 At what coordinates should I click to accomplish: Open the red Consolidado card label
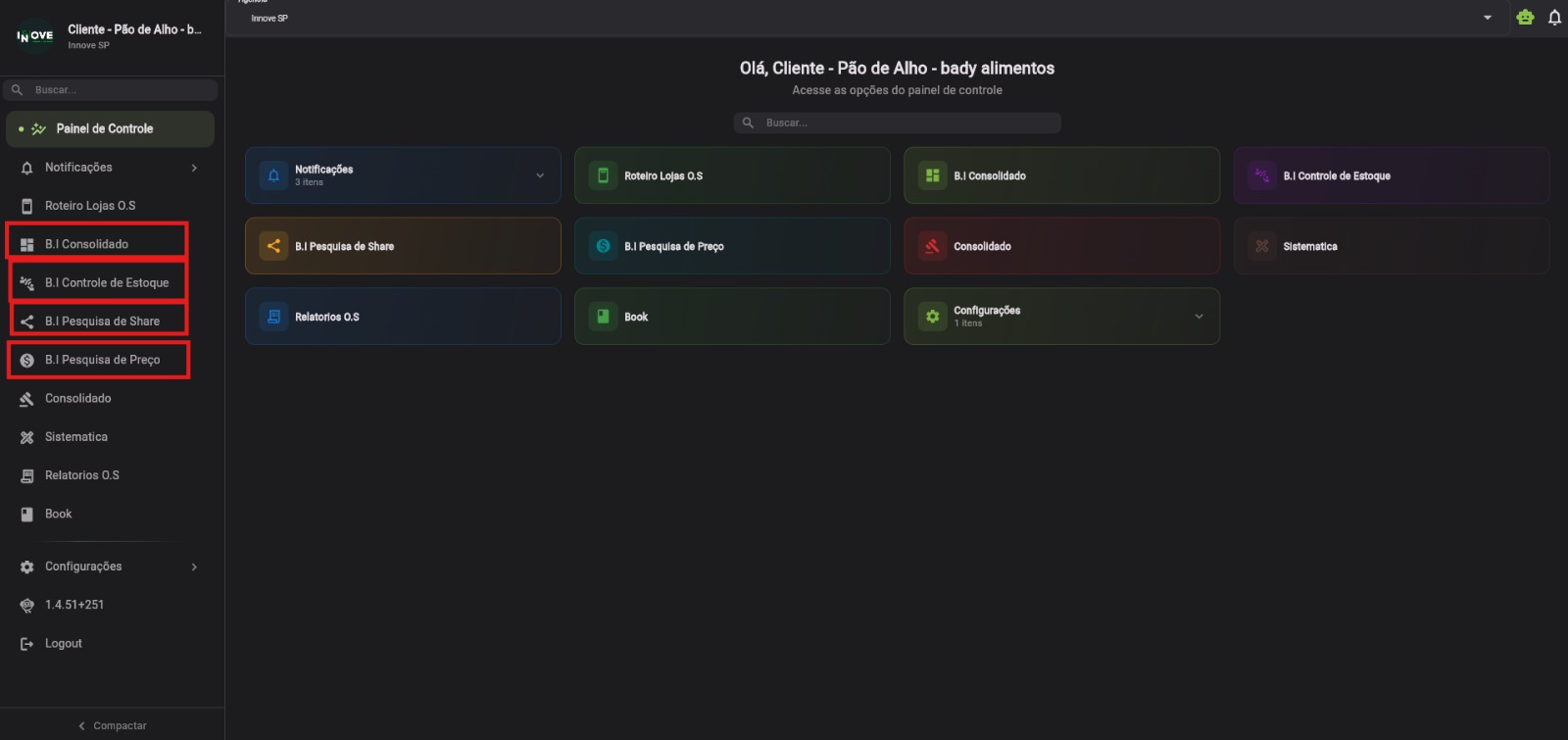pos(982,247)
